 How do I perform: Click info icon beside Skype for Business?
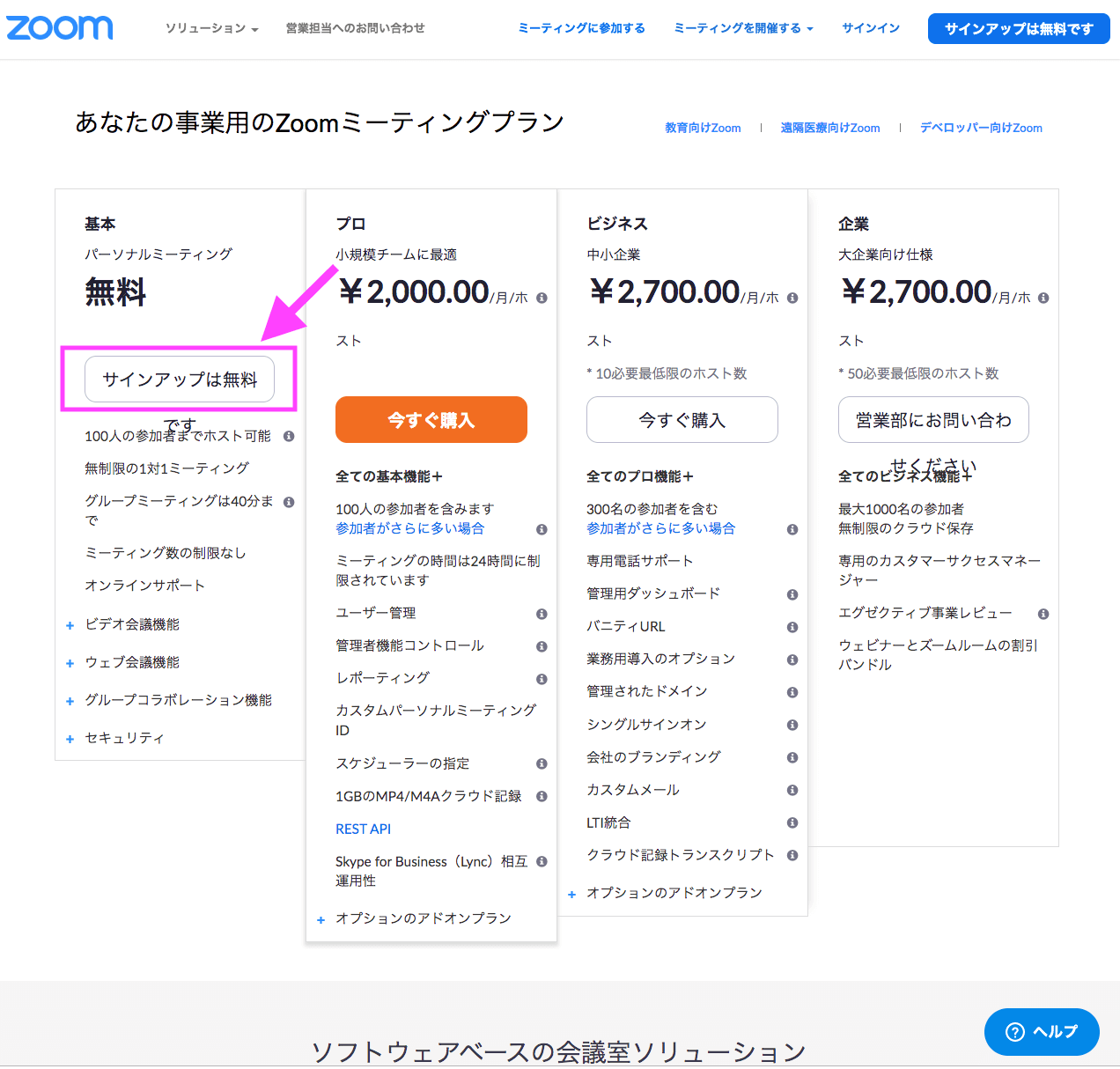pos(542,861)
